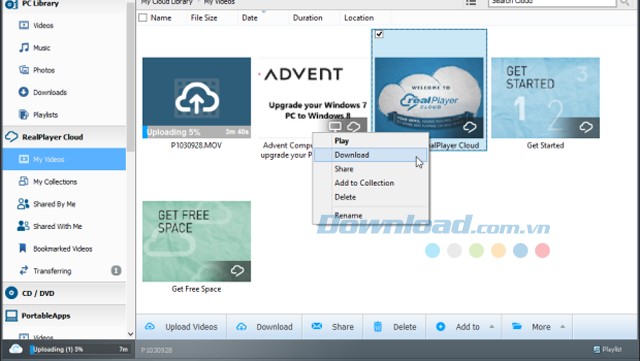
Task: Click the cloud icon on RealPlayer Cloud thumbnail
Action: click(470, 127)
